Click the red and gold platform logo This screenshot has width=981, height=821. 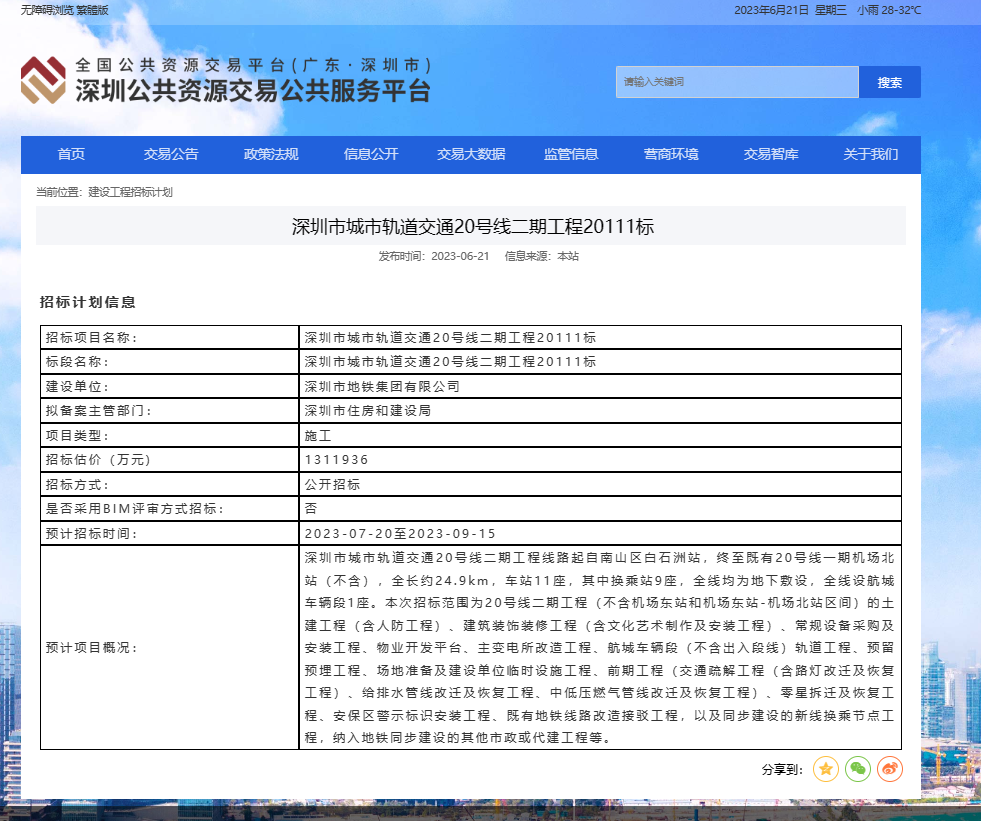click(x=43, y=80)
